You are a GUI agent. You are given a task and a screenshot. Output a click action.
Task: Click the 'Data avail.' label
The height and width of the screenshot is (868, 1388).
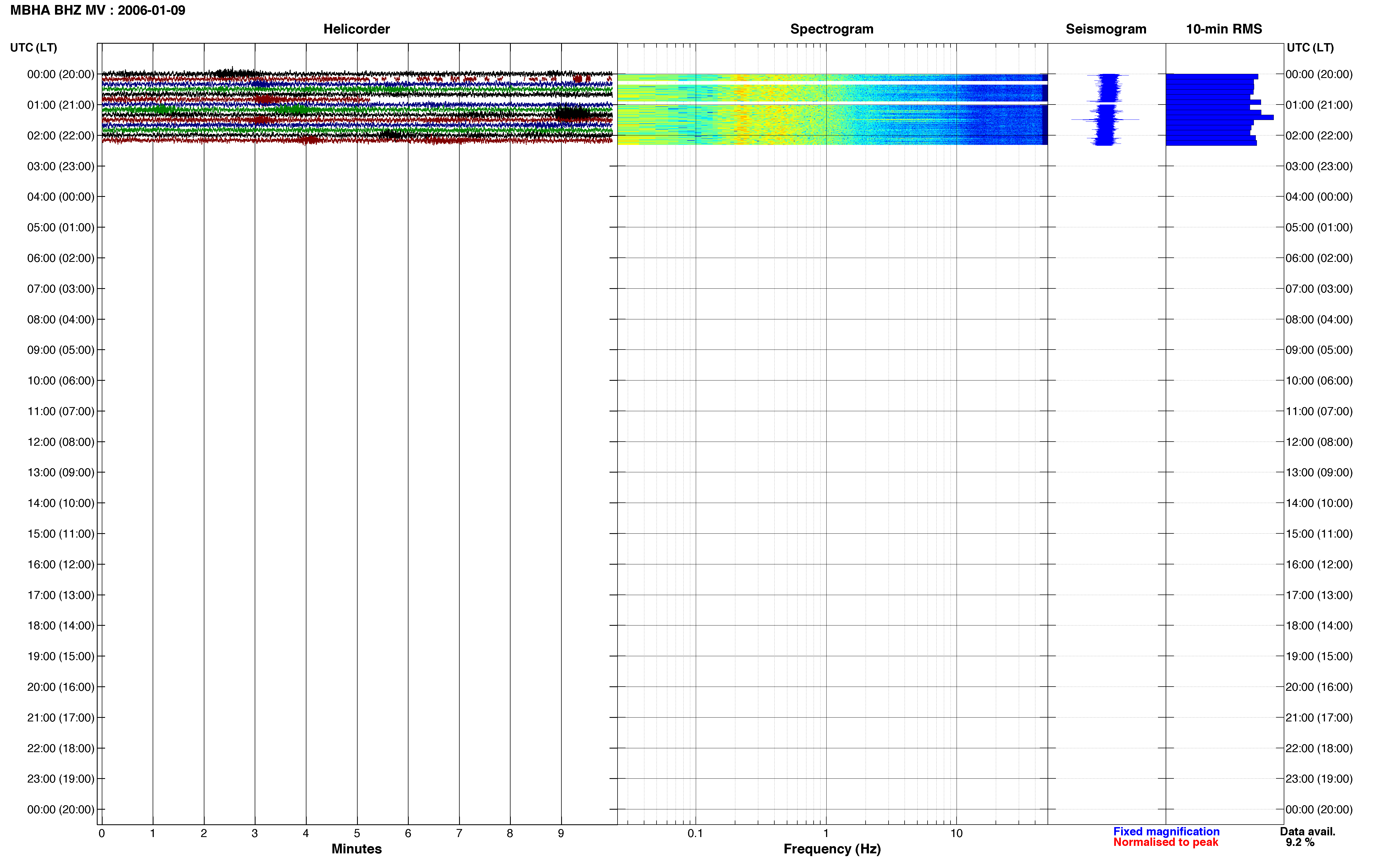click(1308, 831)
